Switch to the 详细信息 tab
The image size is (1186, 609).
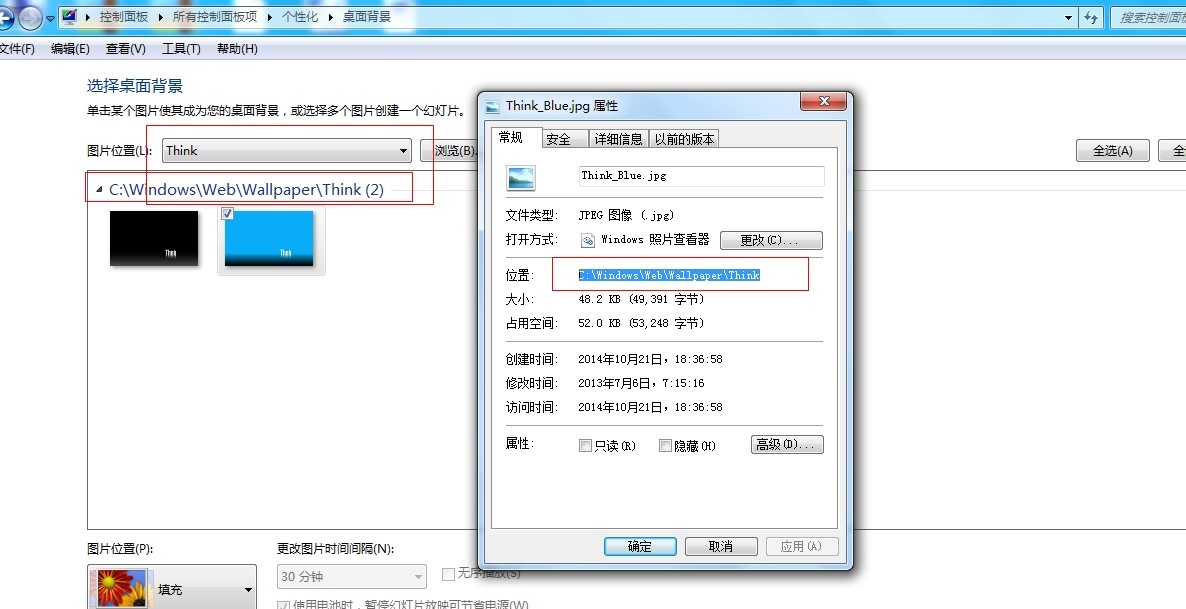[x=618, y=138]
